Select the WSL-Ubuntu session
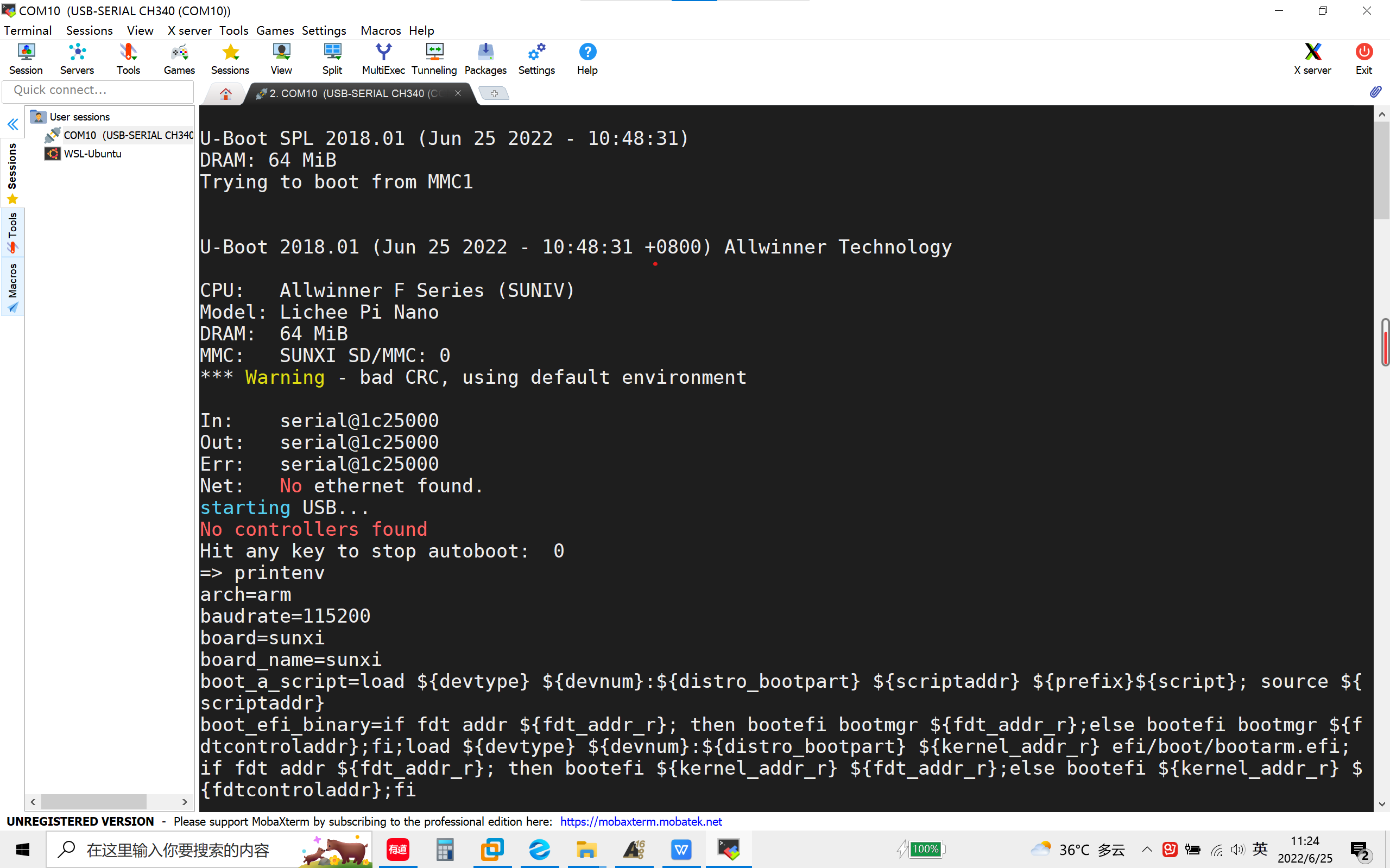This screenshot has height=868, width=1390. tap(92, 154)
